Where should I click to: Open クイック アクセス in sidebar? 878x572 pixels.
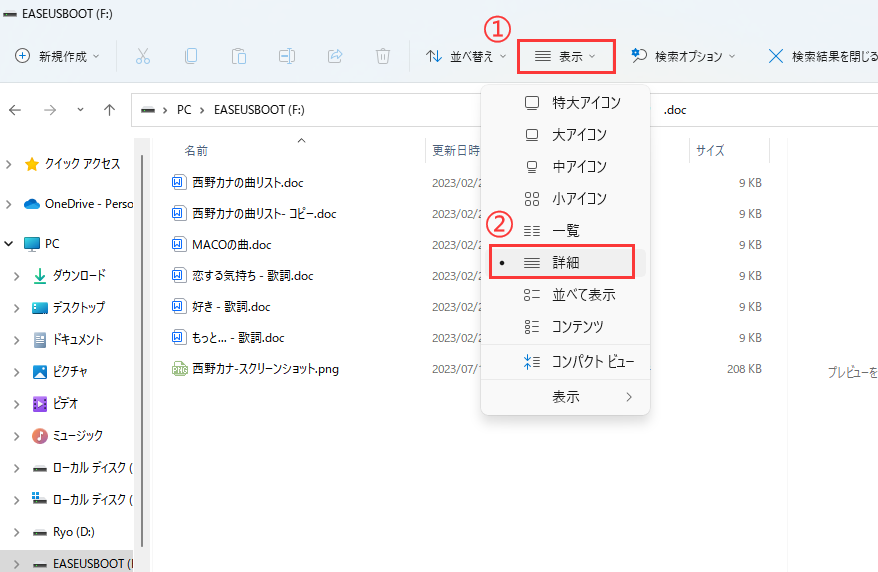click(82, 163)
